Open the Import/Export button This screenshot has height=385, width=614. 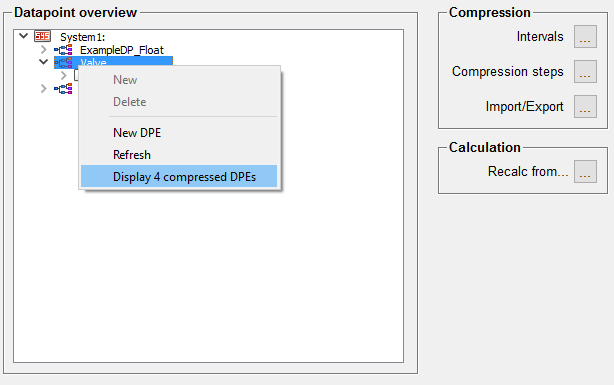(x=585, y=106)
